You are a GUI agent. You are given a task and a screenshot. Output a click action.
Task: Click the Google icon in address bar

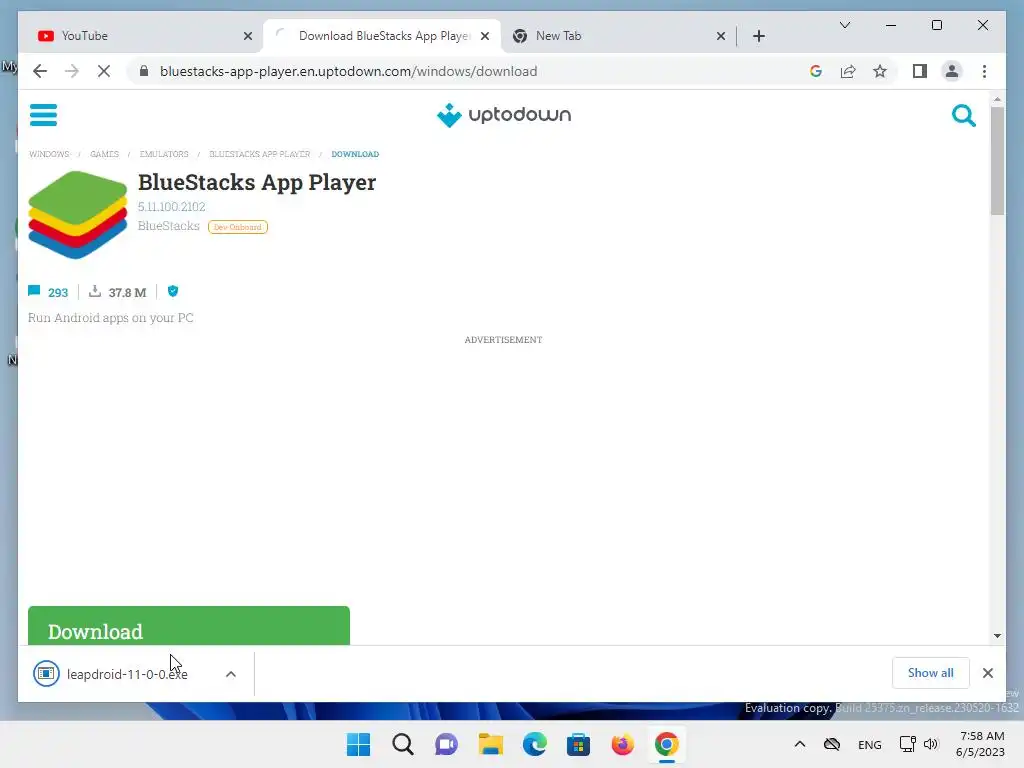point(816,71)
